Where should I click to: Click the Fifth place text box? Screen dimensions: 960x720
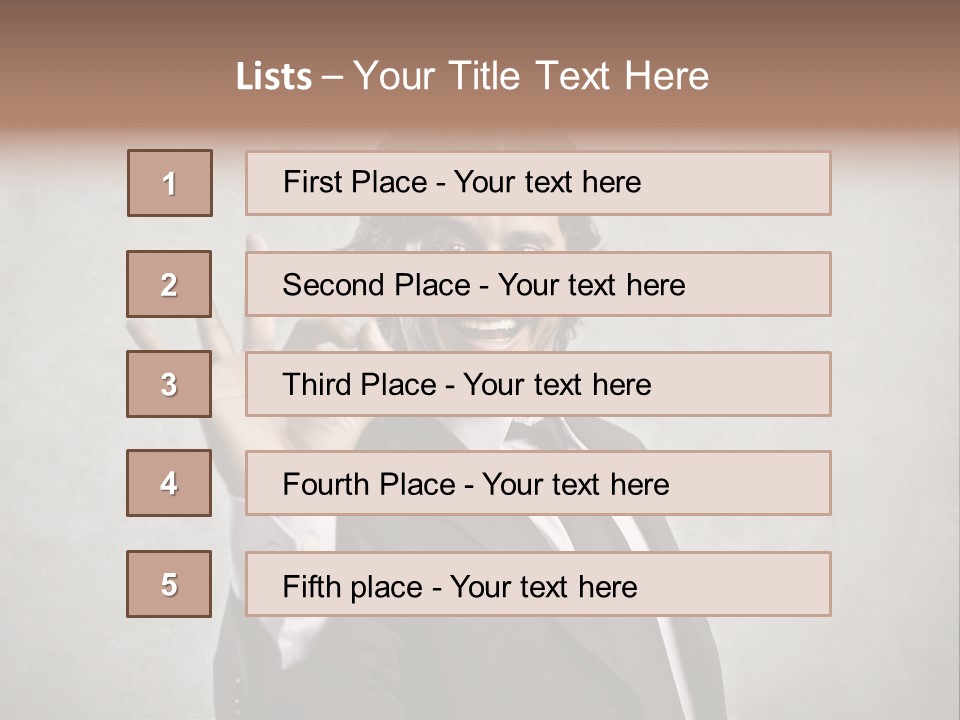click(x=538, y=584)
